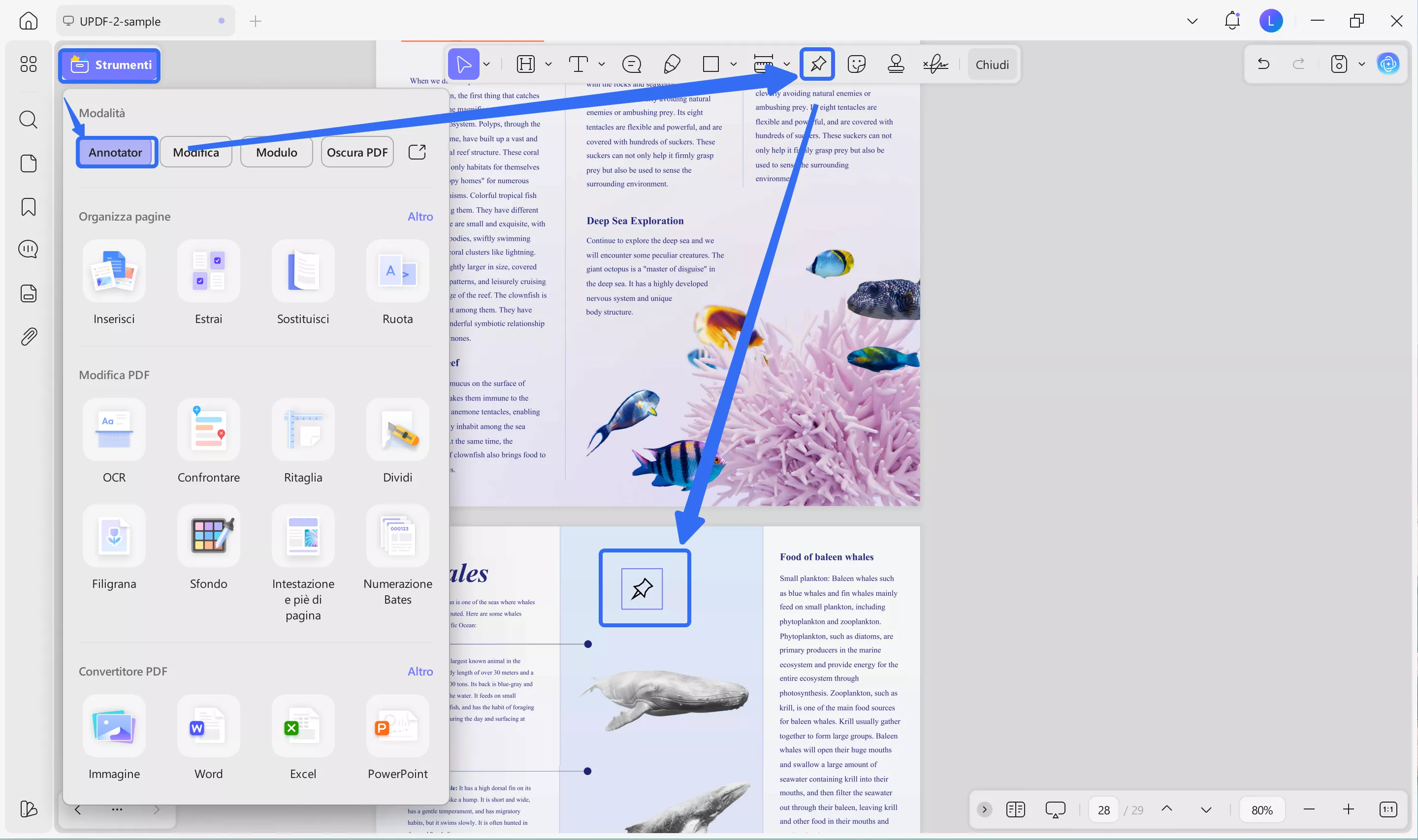The width and height of the screenshot is (1418, 840).
Task: Open the attachments panel
Action: click(28, 336)
